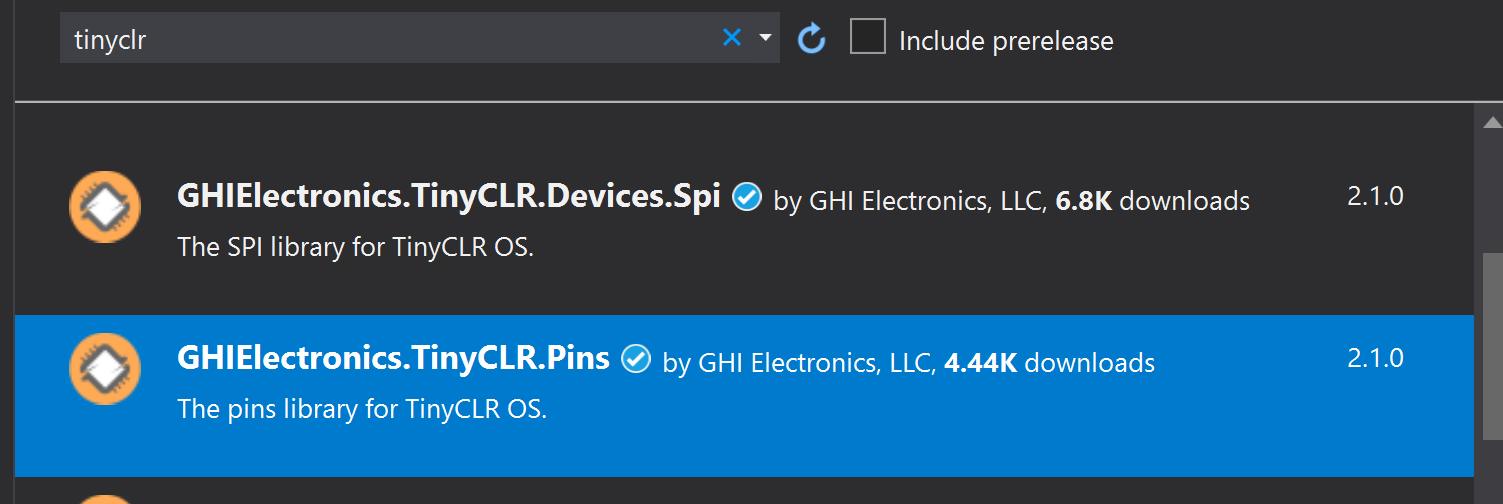
Task: Click "The pins library for TinyCLR OS" description
Action: 362,409
